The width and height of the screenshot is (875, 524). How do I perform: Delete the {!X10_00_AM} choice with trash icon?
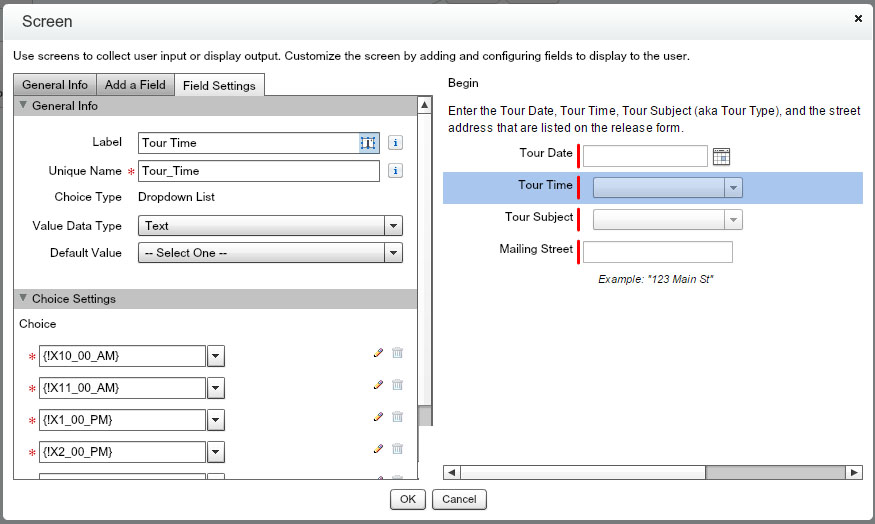coord(397,353)
